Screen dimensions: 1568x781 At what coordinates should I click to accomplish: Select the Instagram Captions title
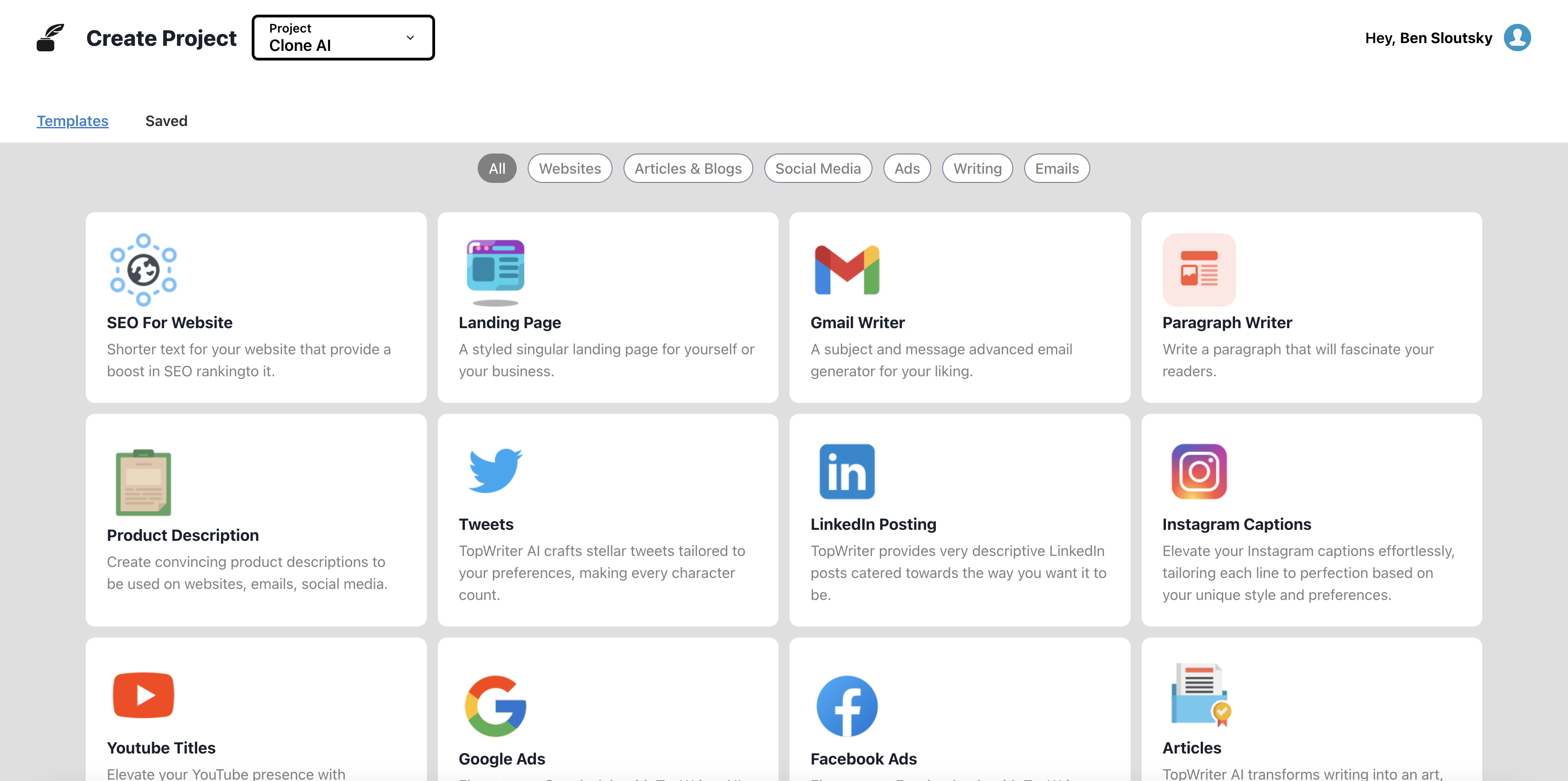pos(1236,524)
